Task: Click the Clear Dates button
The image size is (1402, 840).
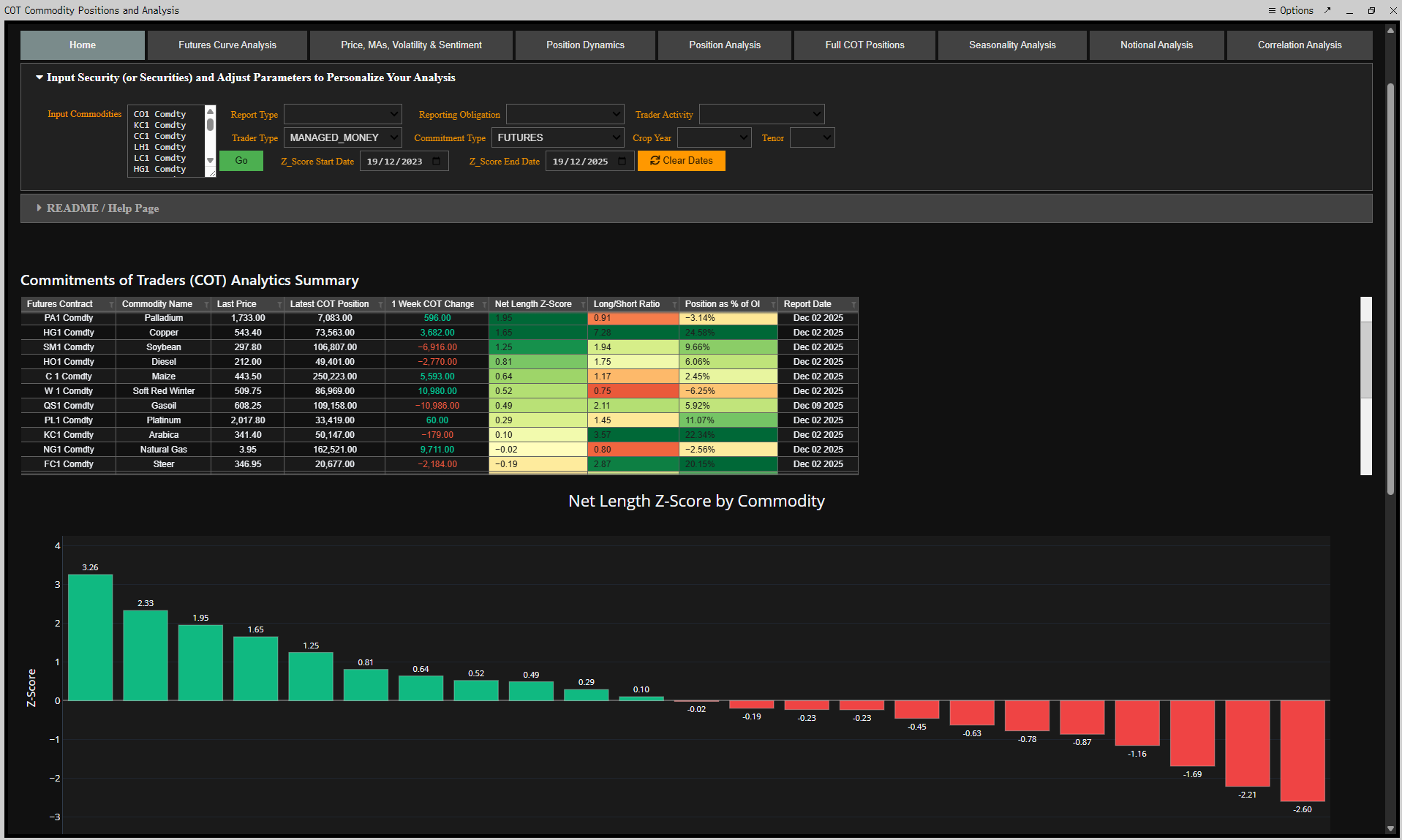Action: [681, 161]
